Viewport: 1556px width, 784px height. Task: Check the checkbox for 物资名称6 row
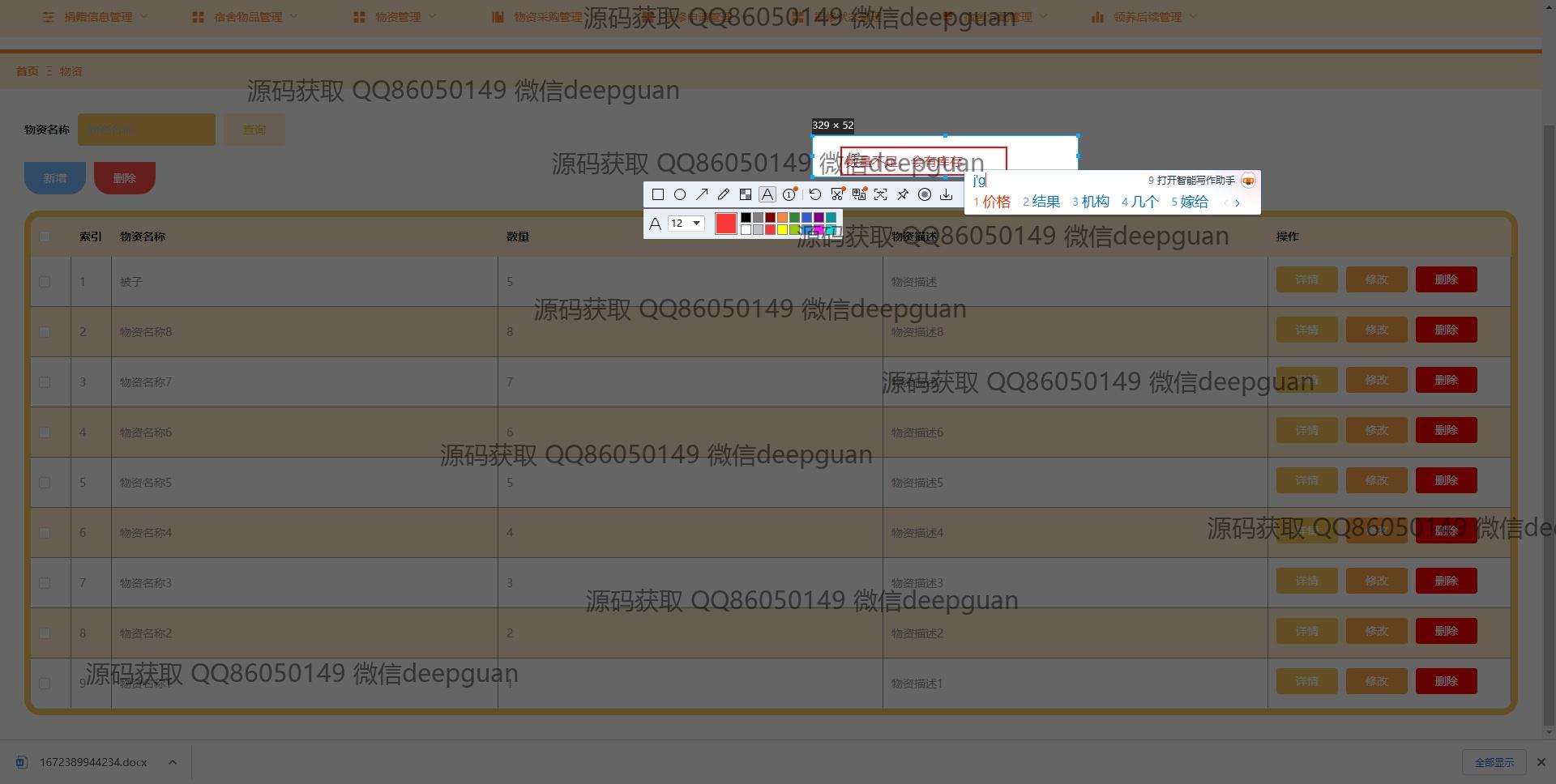pos(45,432)
